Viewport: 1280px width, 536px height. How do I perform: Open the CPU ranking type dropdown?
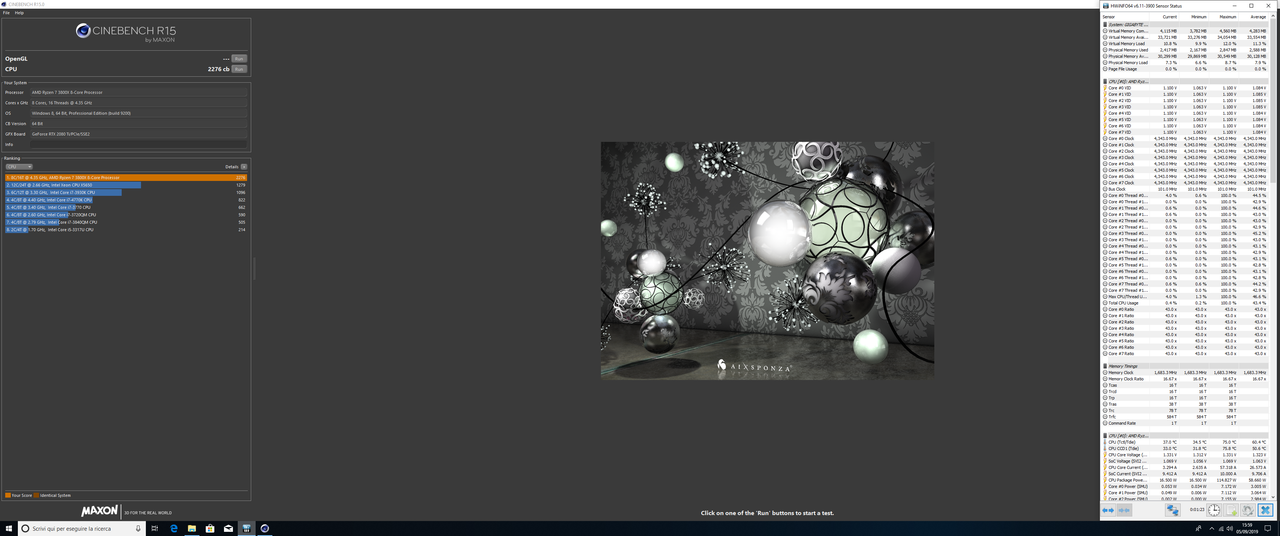[x=19, y=167]
